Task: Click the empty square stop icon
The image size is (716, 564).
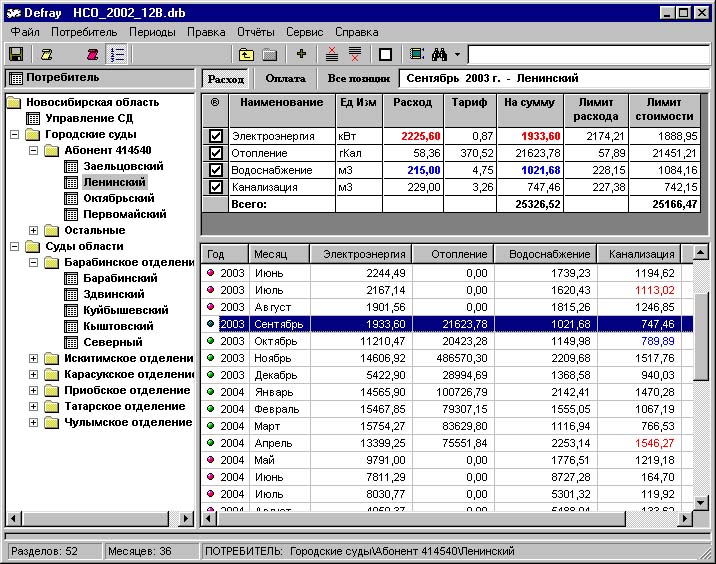Action: [386, 54]
